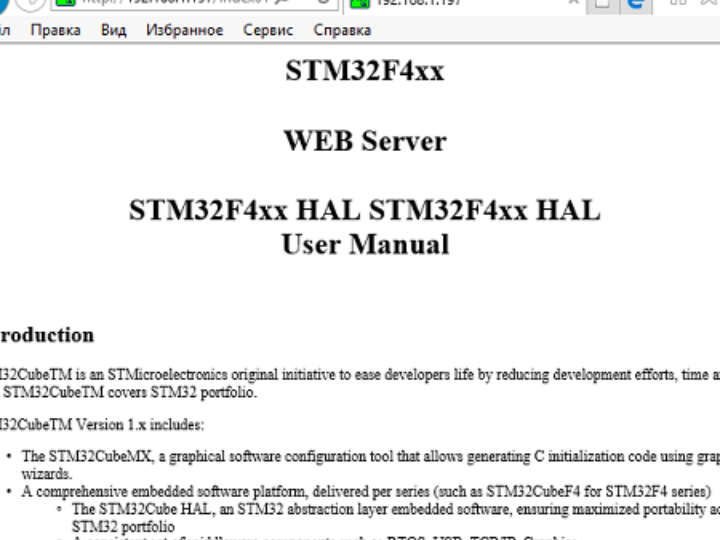Click the favicon on the 192.168.1.197 tab
The width and height of the screenshot is (720, 540).
tap(358, 3)
